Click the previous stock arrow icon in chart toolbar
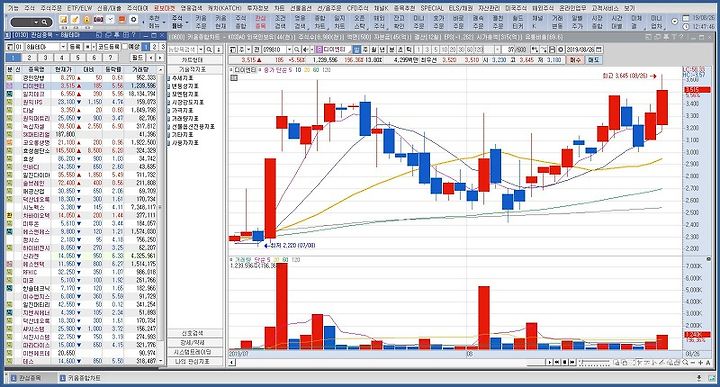The image size is (720, 387). [305, 50]
